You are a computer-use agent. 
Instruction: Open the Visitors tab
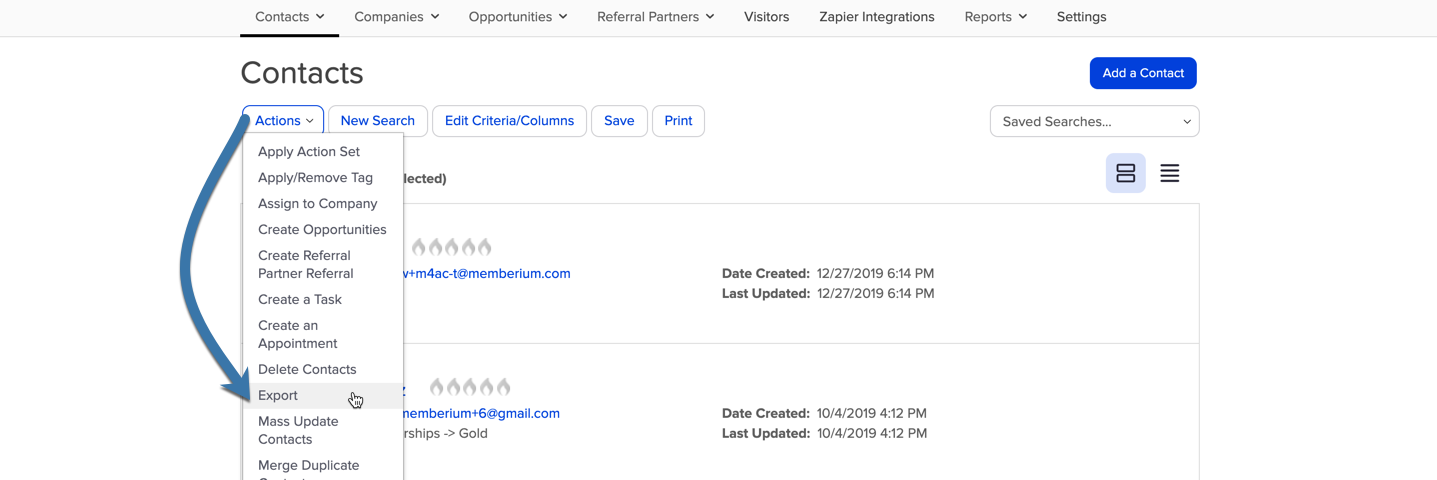pos(766,17)
